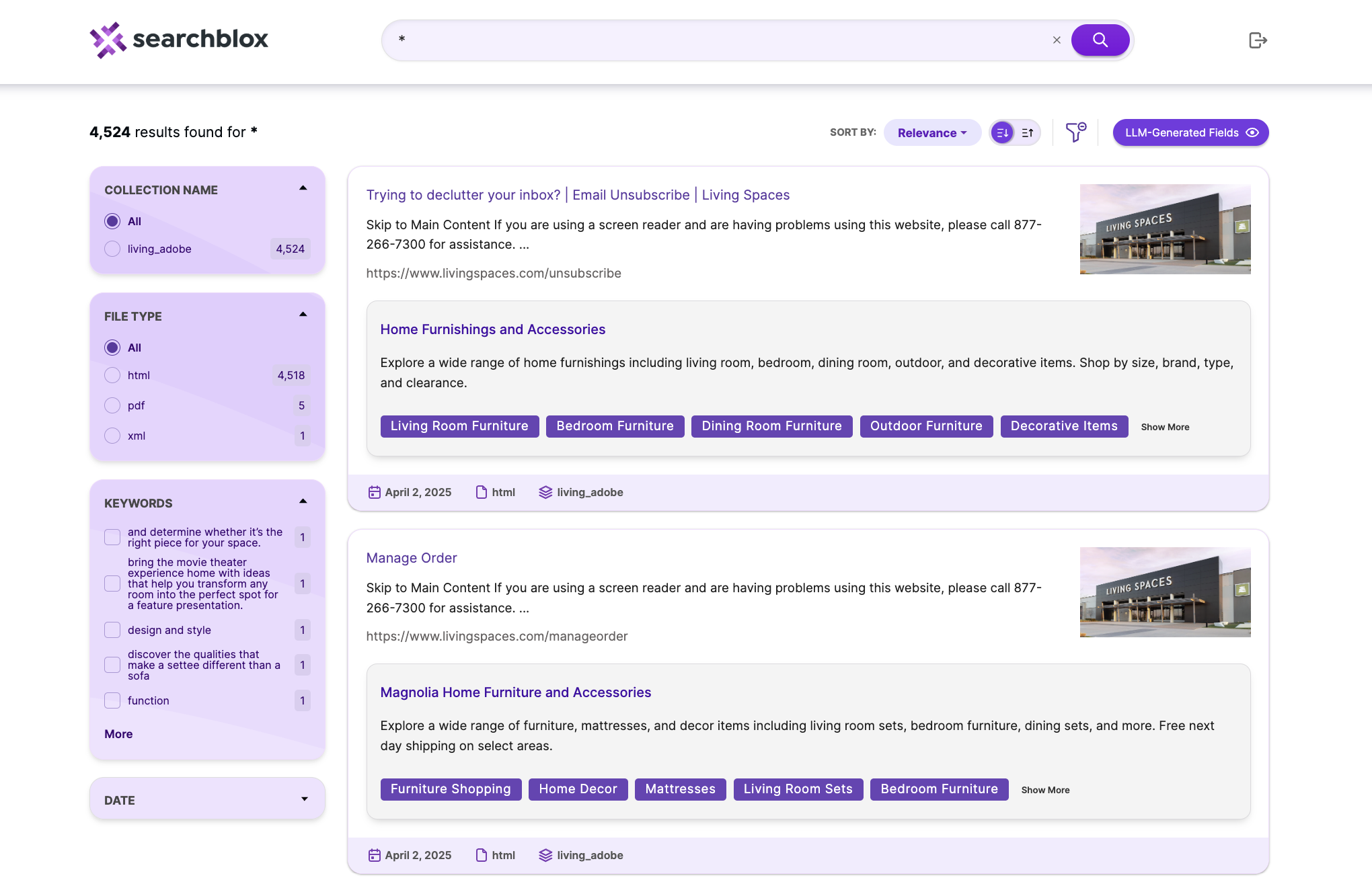1372x886 pixels.
Task: Select the living_adobe collection radio button
Action: [x=112, y=249]
